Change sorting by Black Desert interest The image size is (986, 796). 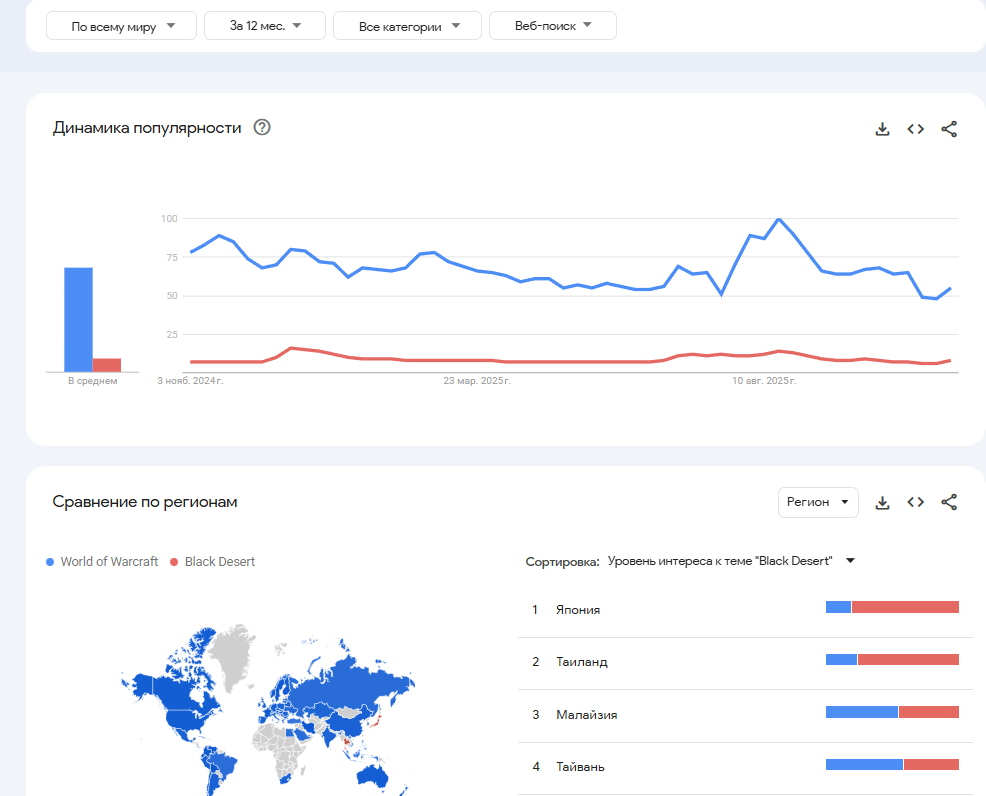tap(730, 561)
